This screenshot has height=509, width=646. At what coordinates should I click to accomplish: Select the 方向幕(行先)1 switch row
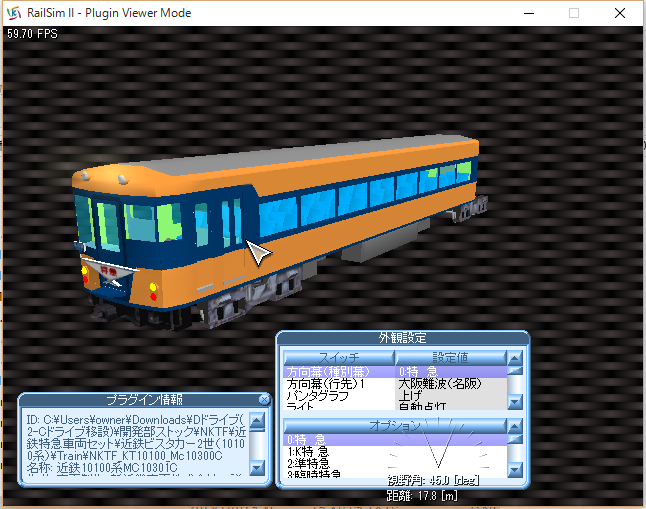point(339,384)
